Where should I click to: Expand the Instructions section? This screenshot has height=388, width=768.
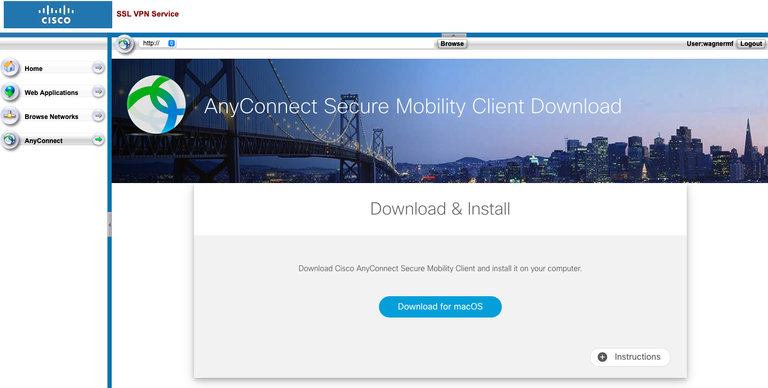[x=630, y=357]
